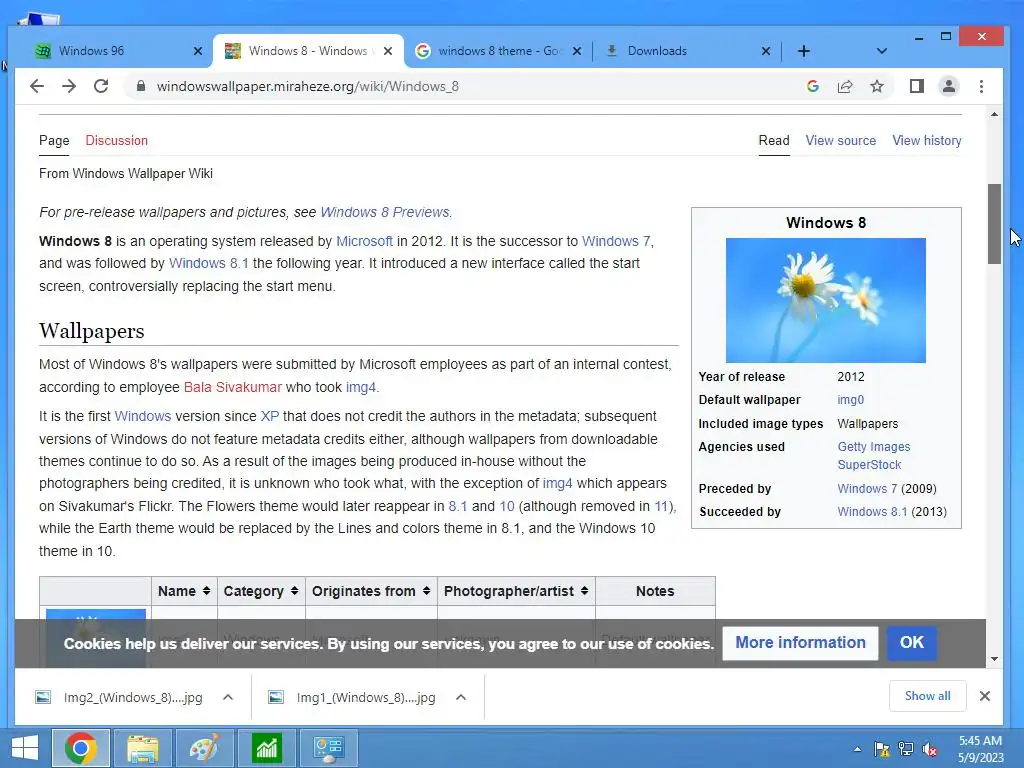Screen dimensions: 1024x768
Task: Open the side panel
Action: pos(917,86)
